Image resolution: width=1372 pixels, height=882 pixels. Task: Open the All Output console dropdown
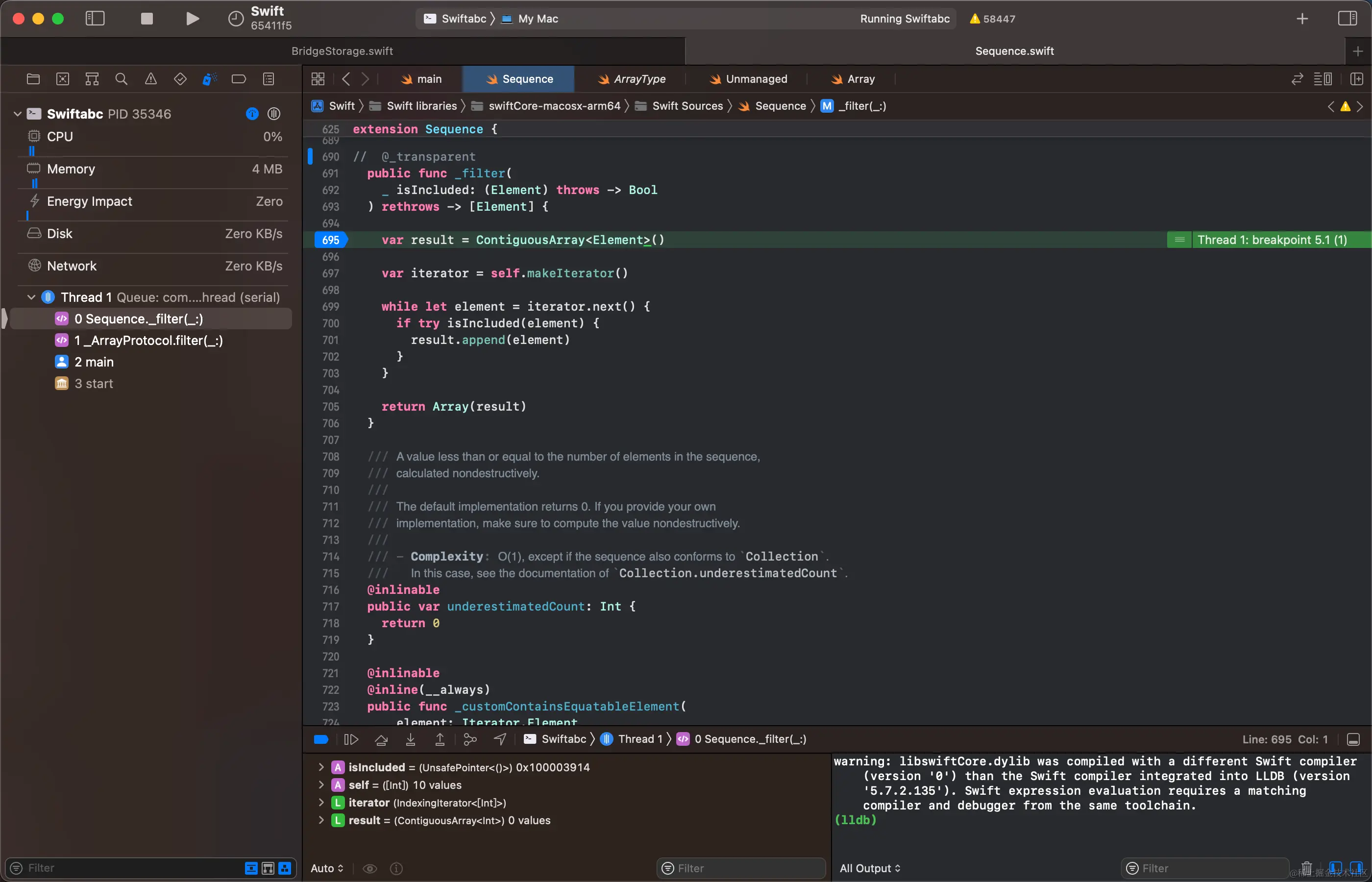[x=870, y=868]
